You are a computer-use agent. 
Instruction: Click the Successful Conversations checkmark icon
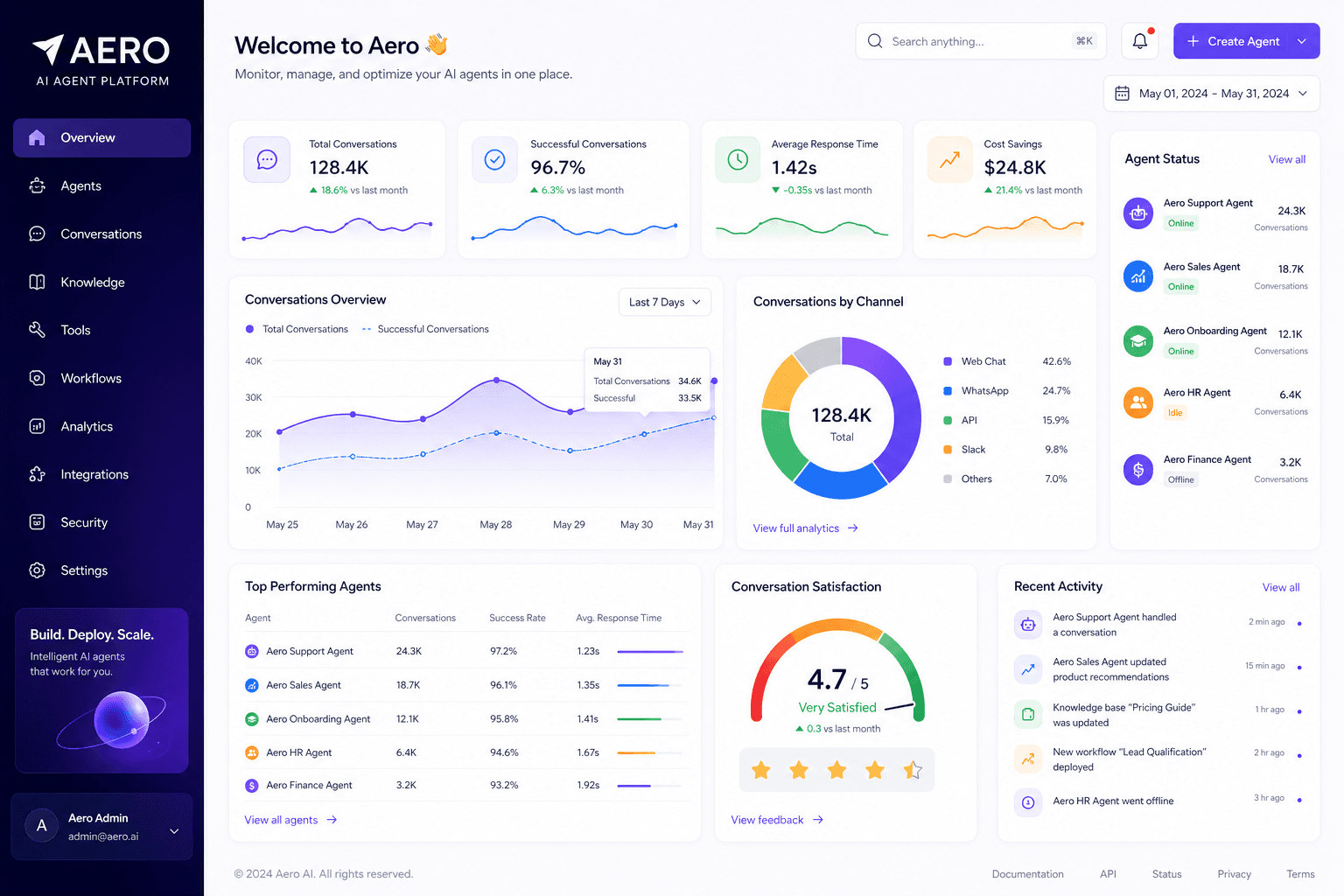495,159
